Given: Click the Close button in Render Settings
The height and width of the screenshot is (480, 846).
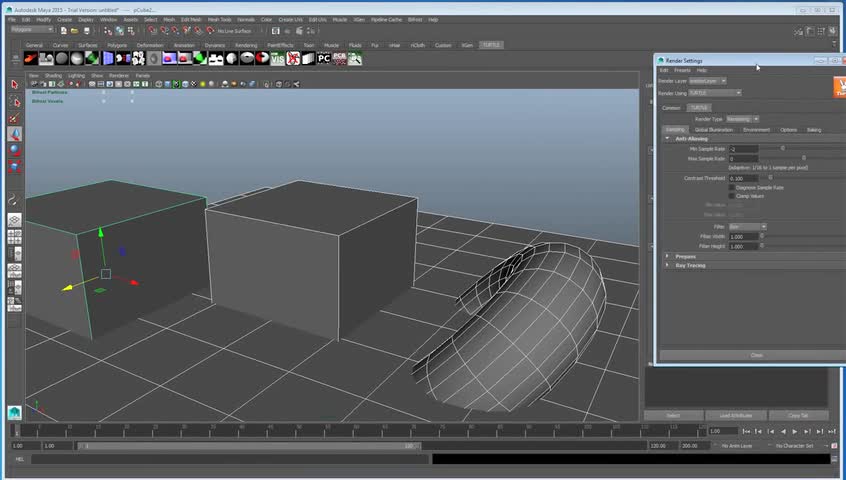Looking at the screenshot, I should (x=756, y=355).
